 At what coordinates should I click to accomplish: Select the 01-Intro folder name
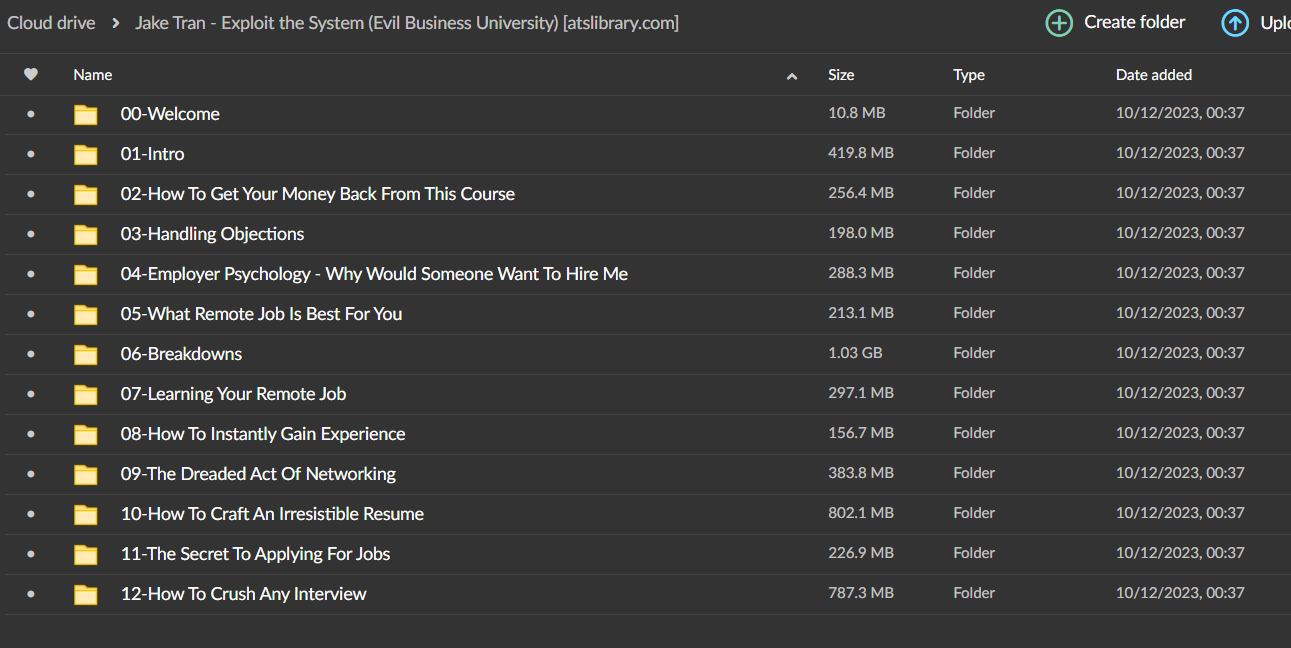pos(153,154)
